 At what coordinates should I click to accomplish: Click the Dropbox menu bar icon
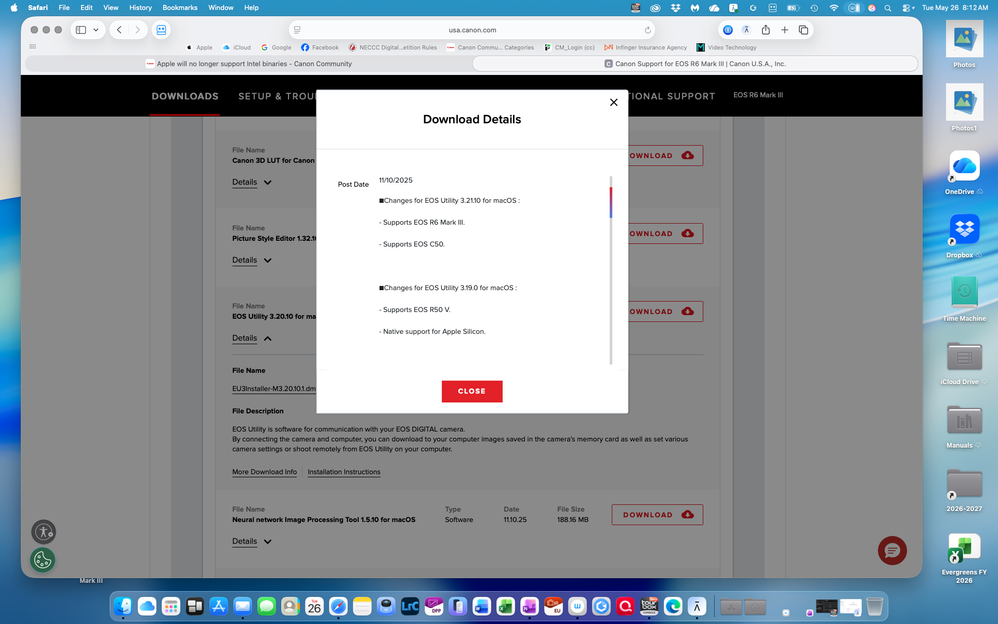675,8
